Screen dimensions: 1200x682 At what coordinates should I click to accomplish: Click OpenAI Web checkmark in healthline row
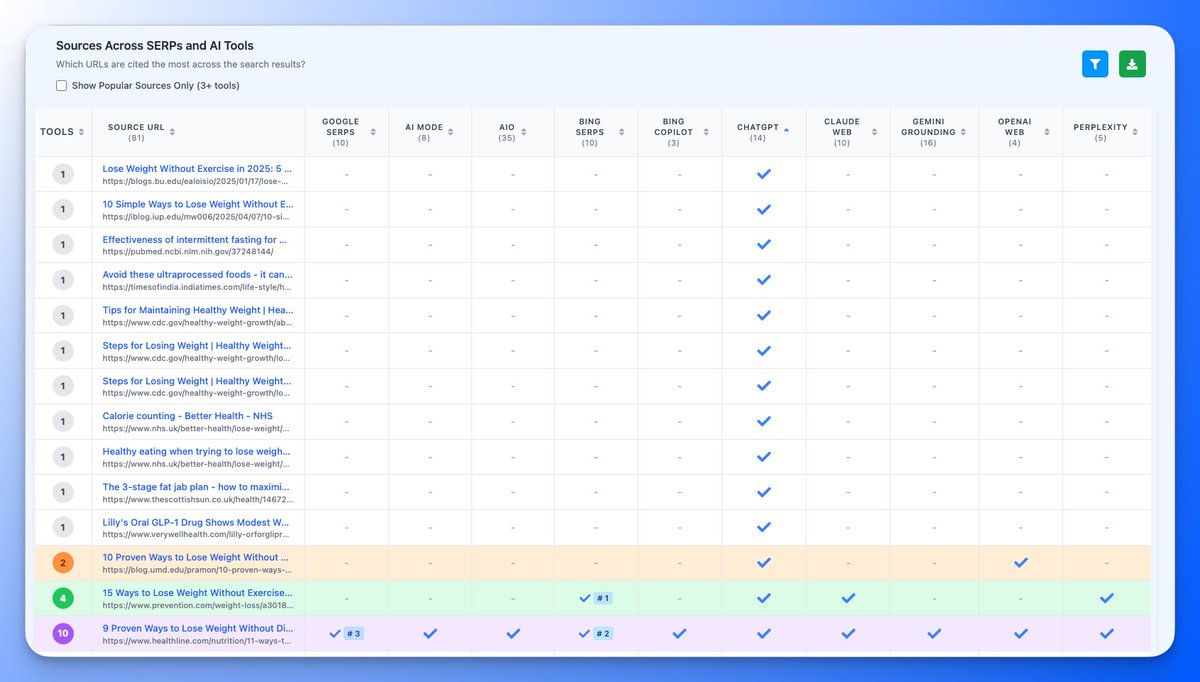click(x=1020, y=633)
